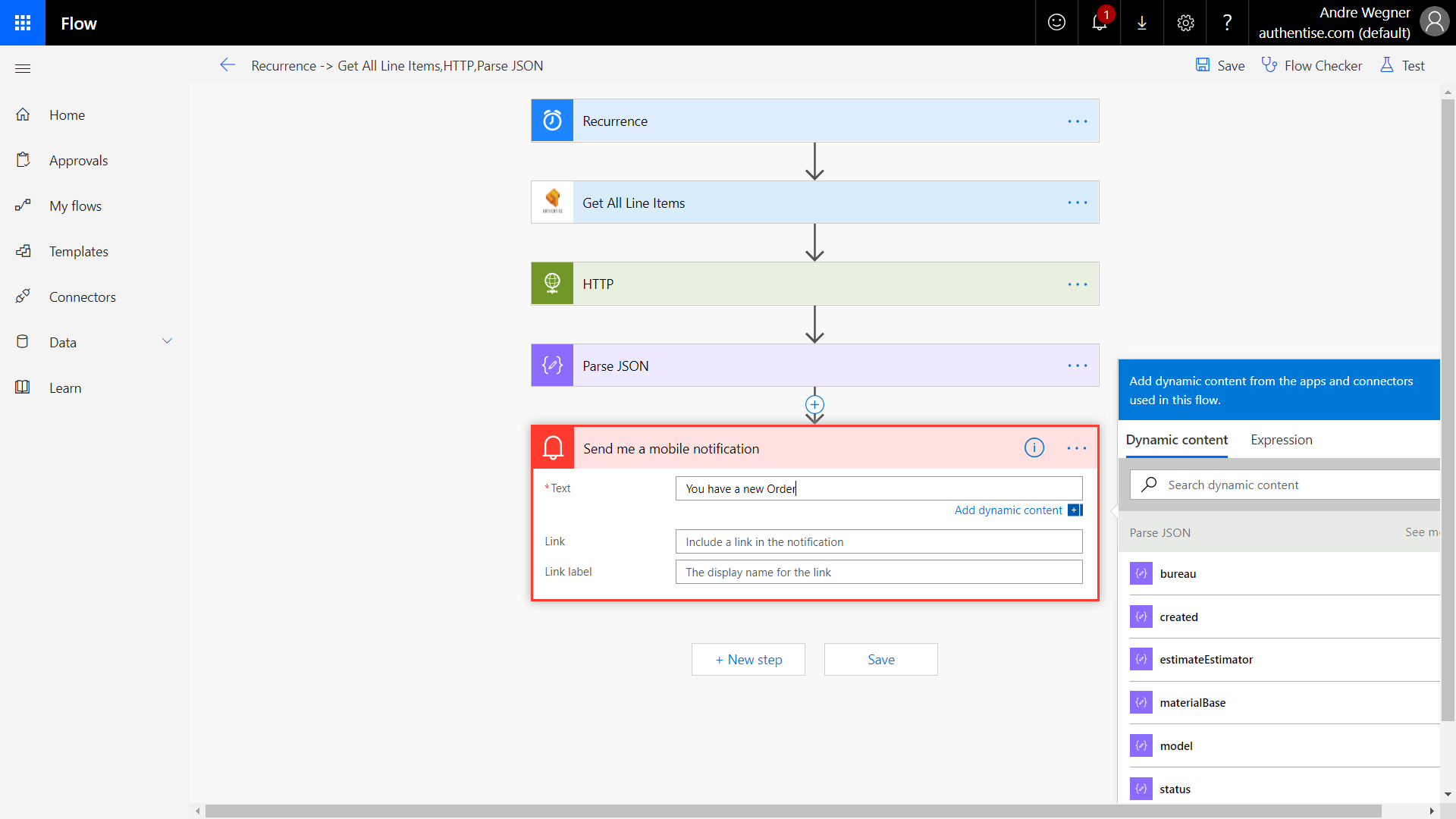Click the feedback smiley icon

point(1056,23)
